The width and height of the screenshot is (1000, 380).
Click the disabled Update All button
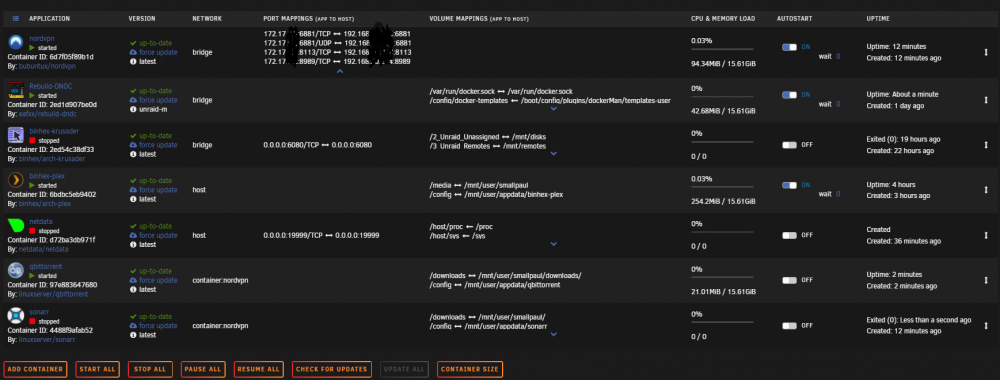click(405, 369)
